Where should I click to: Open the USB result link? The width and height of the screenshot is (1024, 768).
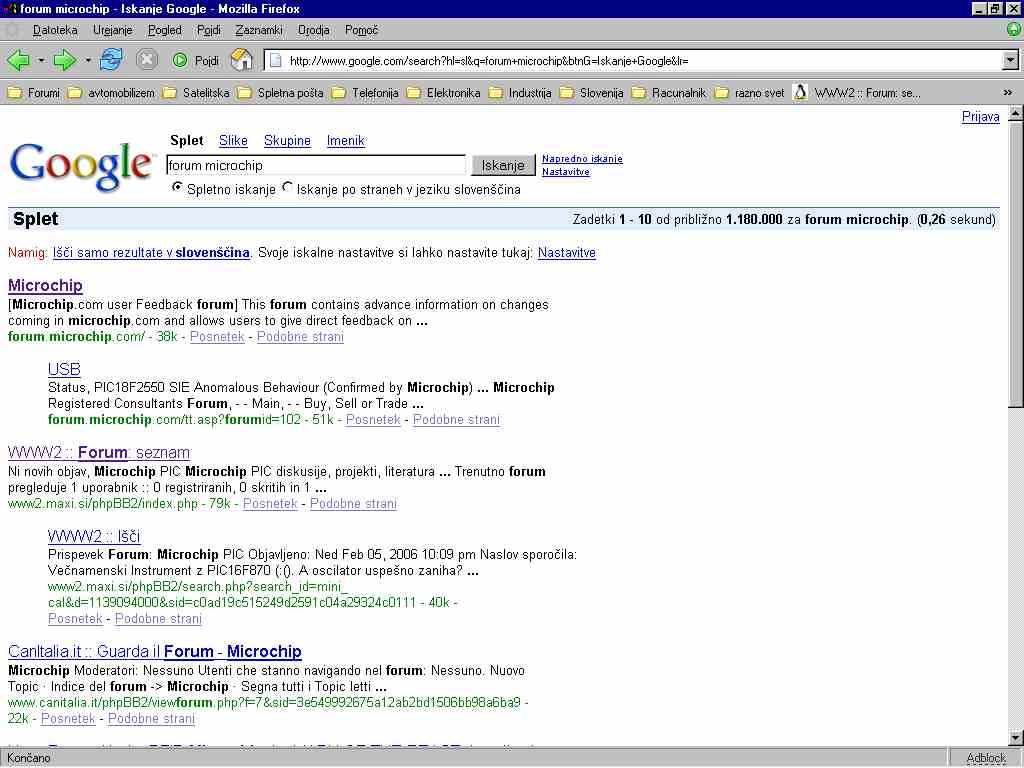64,369
